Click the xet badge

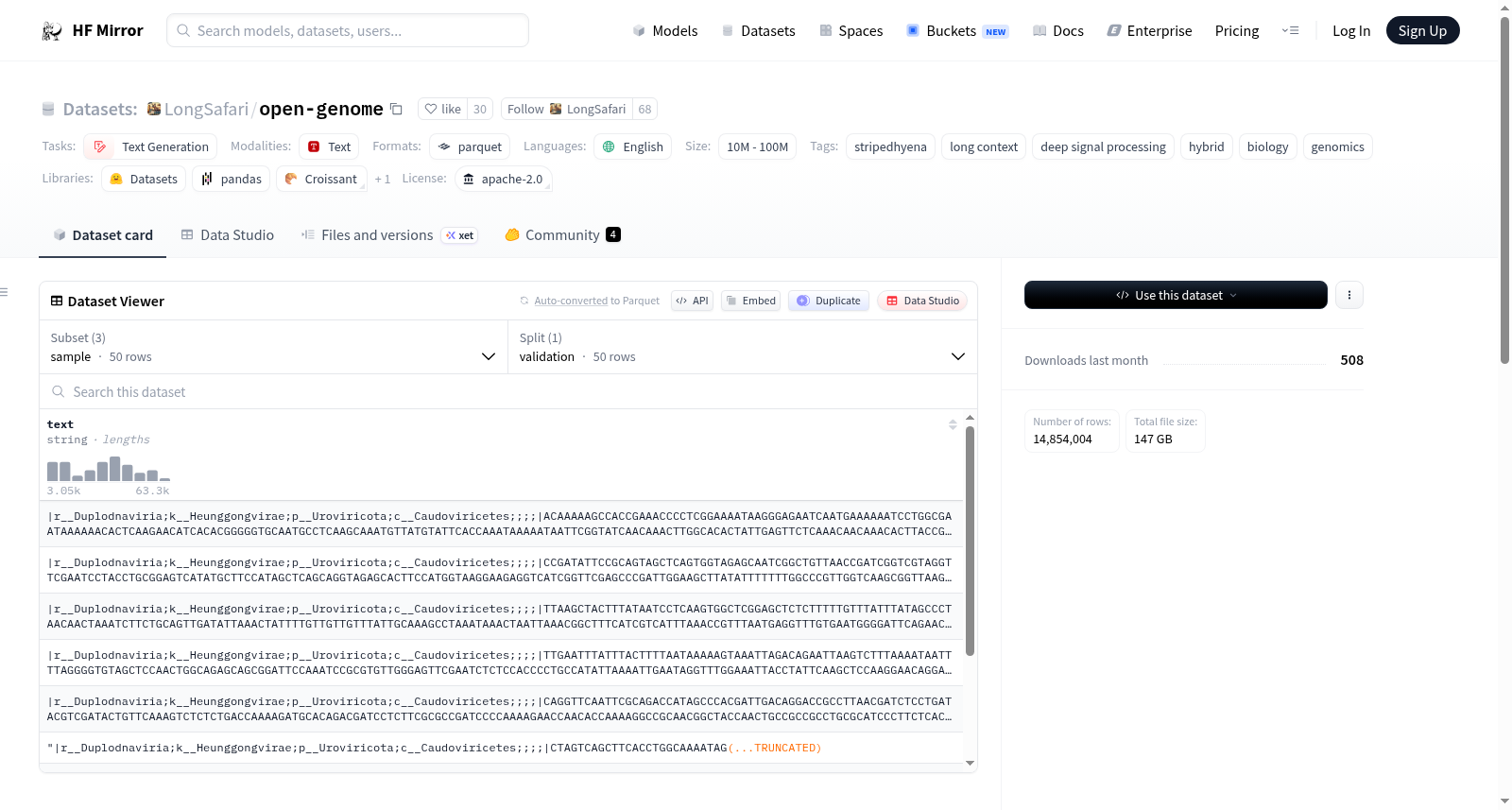click(459, 235)
